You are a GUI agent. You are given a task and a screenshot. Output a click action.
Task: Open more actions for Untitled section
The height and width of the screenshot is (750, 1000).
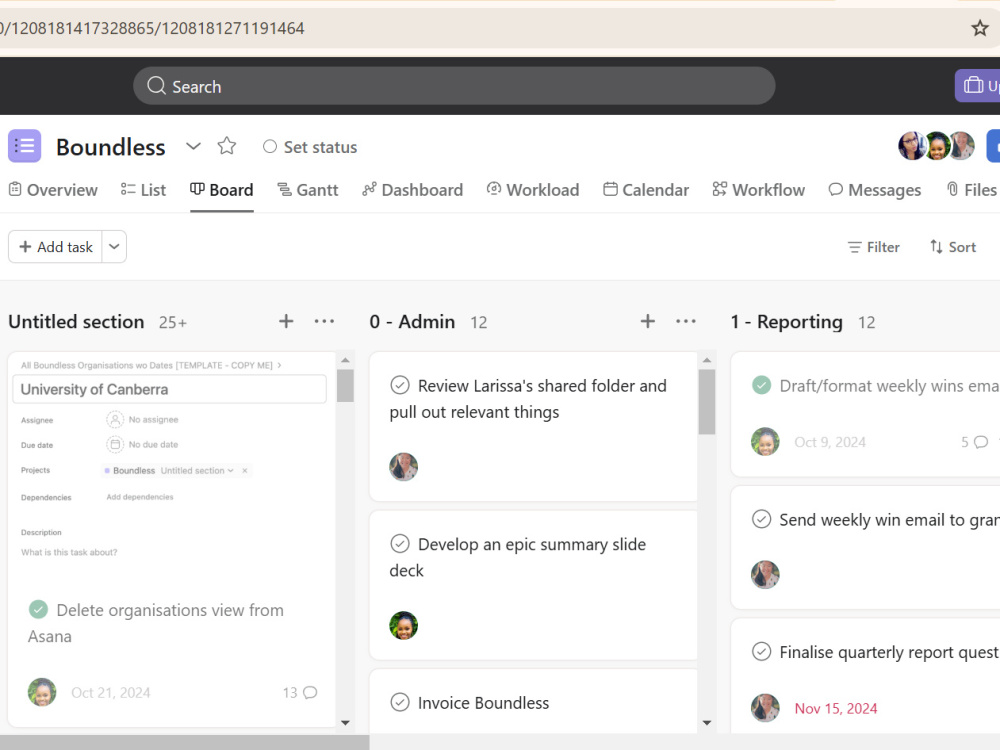(x=324, y=321)
